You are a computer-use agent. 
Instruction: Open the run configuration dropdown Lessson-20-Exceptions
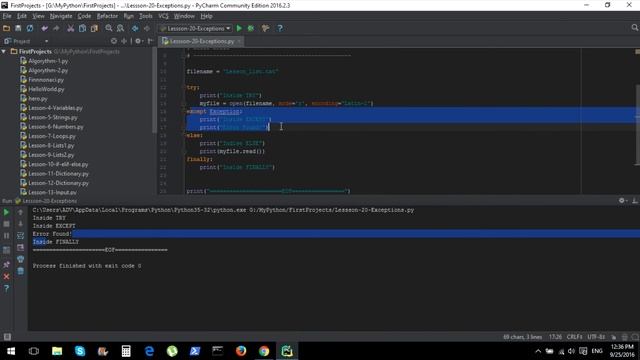(195, 28)
